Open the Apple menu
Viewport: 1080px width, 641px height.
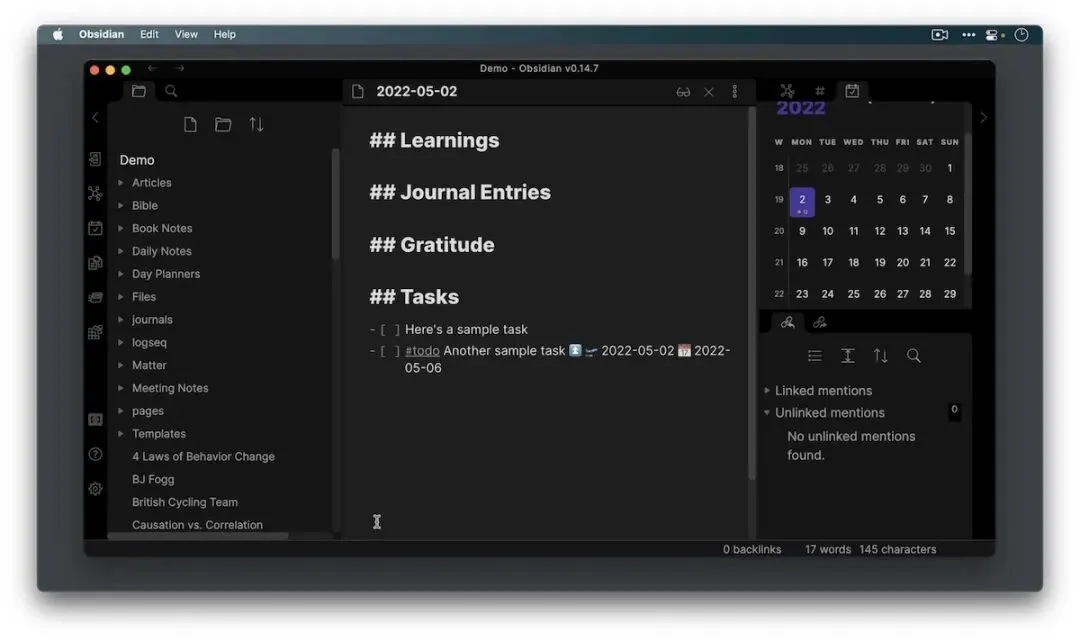pos(58,34)
